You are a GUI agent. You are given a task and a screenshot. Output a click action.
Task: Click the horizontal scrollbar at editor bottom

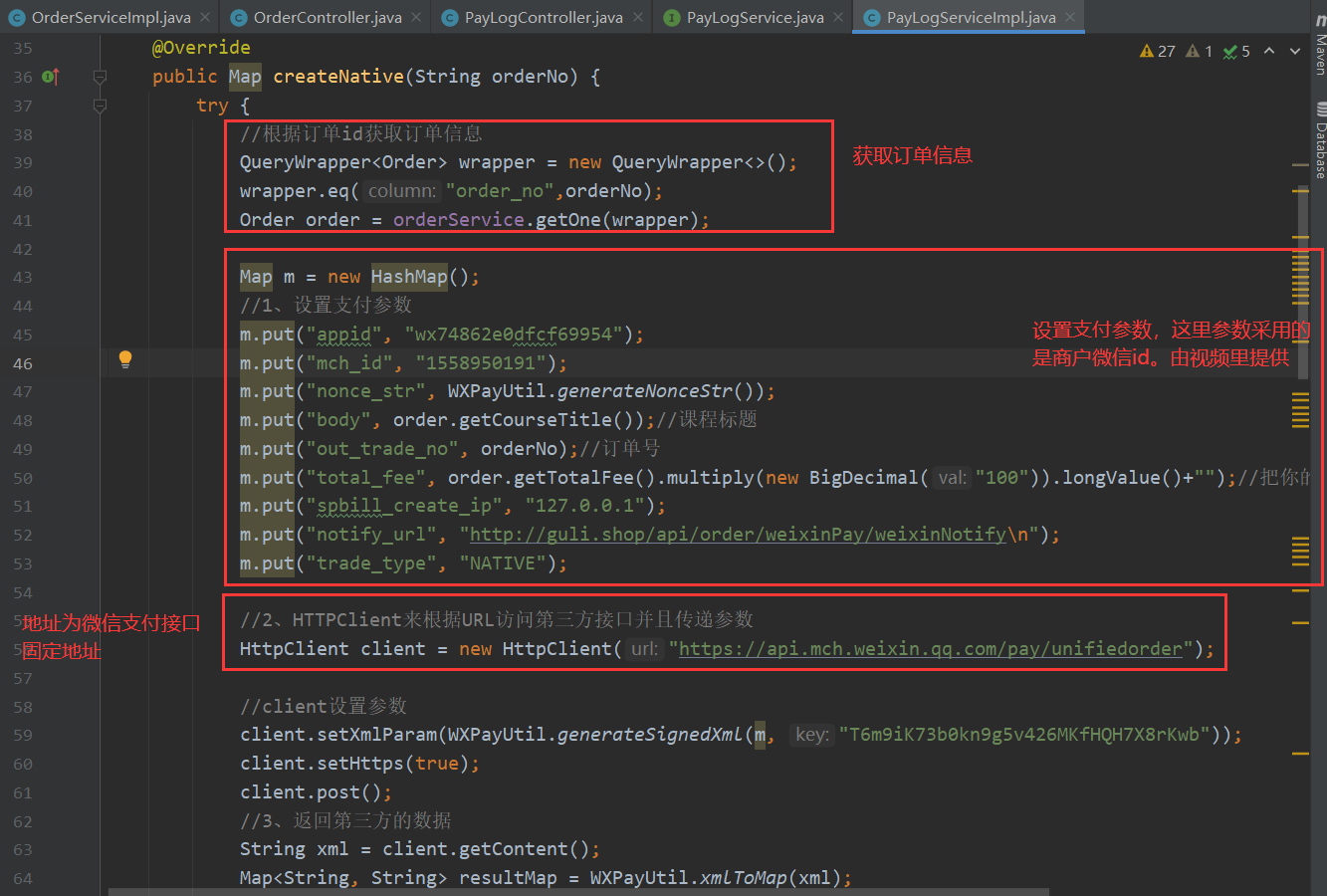(x=578, y=891)
